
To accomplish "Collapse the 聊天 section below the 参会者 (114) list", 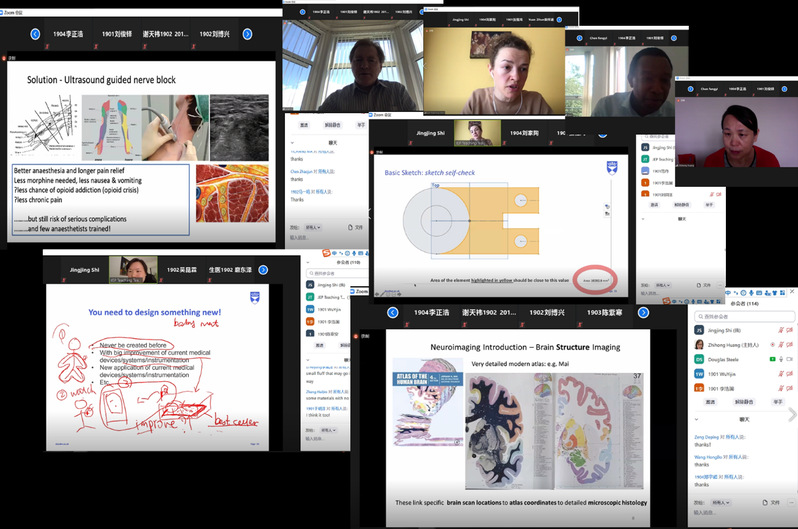I will [x=695, y=419].
